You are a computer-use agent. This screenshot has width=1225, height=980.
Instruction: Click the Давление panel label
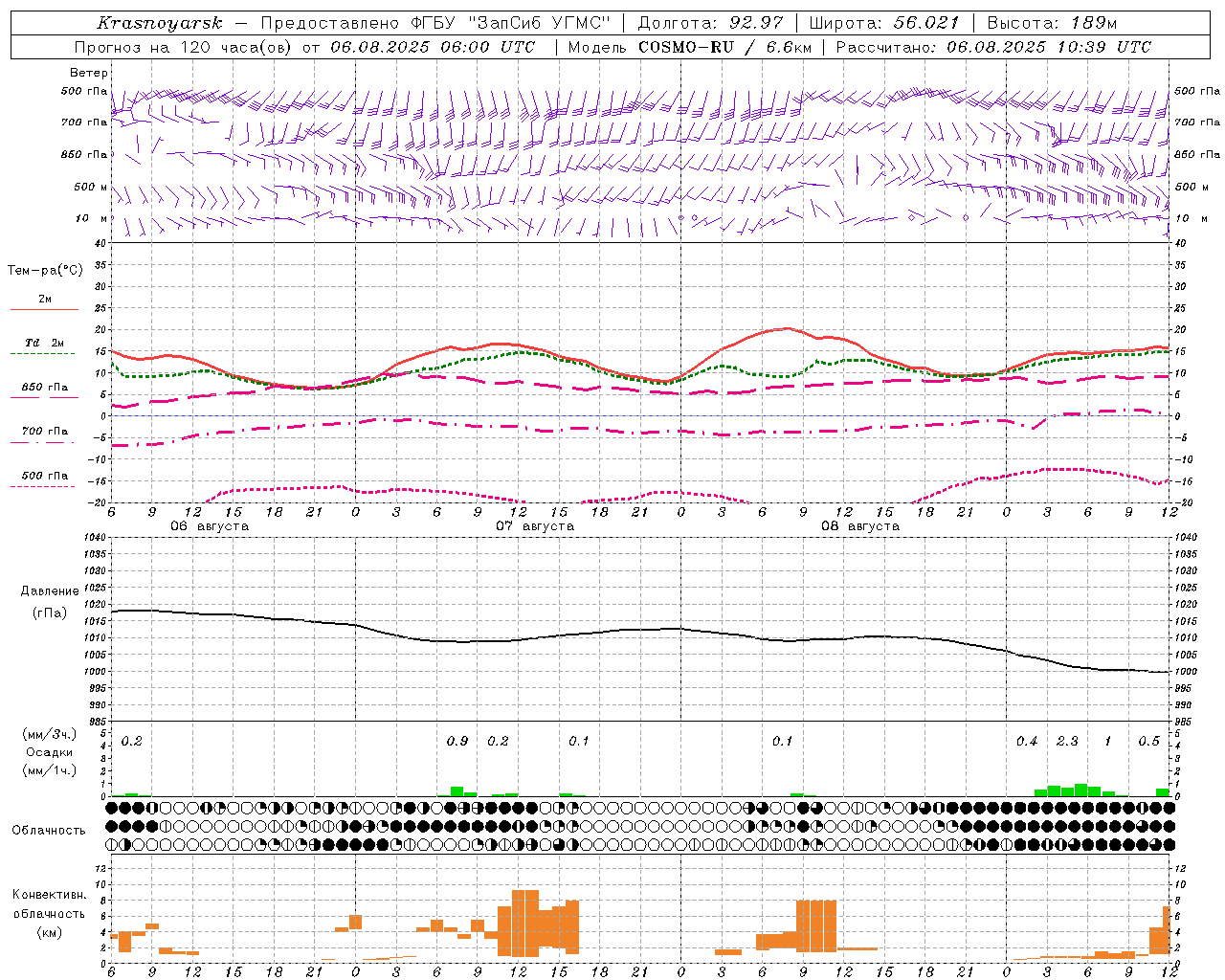50,591
